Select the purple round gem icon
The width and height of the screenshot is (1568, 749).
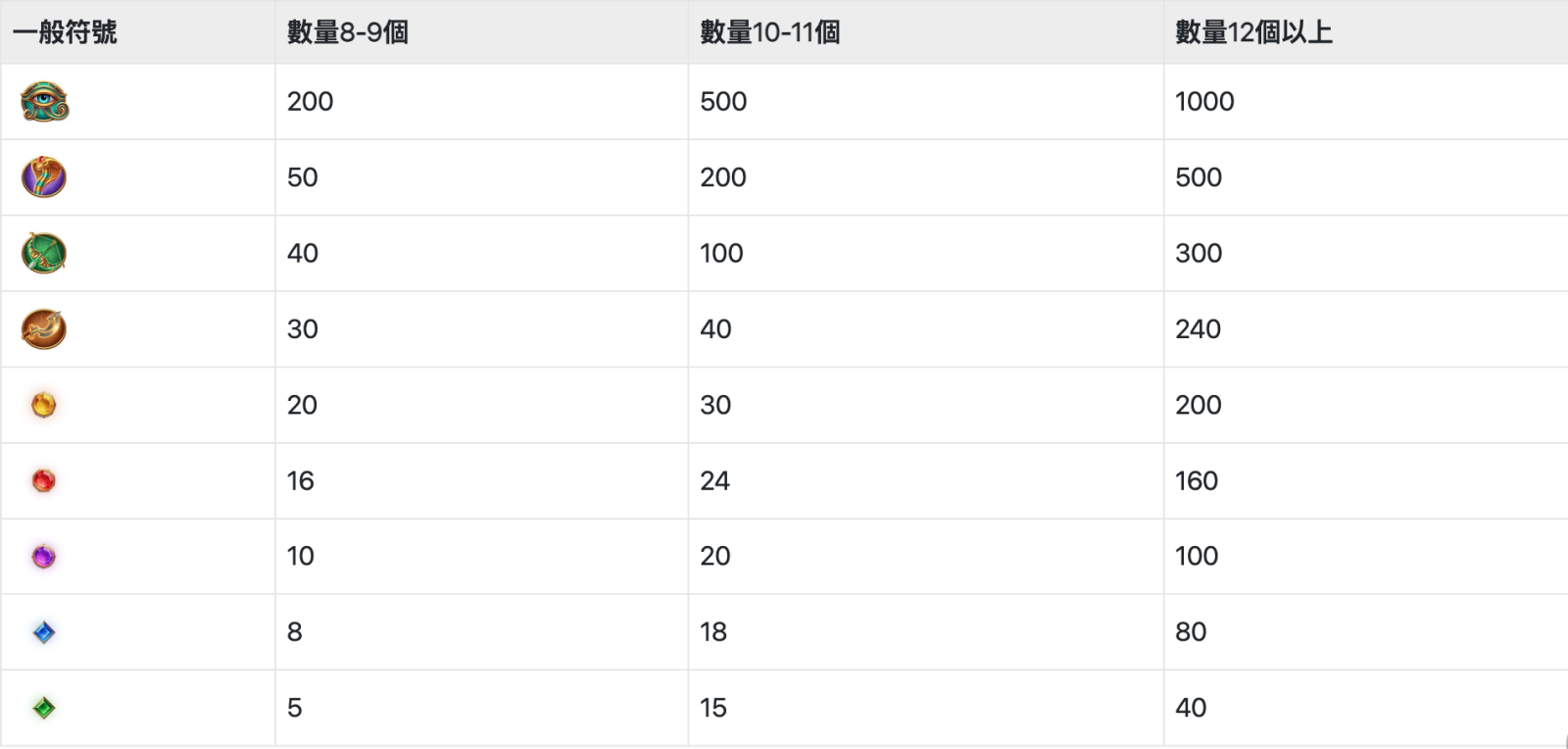click(x=44, y=557)
